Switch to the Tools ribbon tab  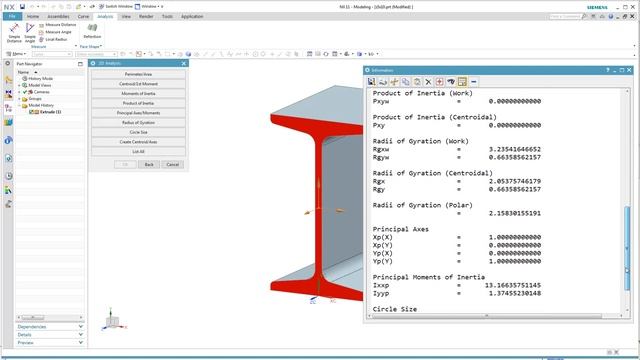(167, 16)
